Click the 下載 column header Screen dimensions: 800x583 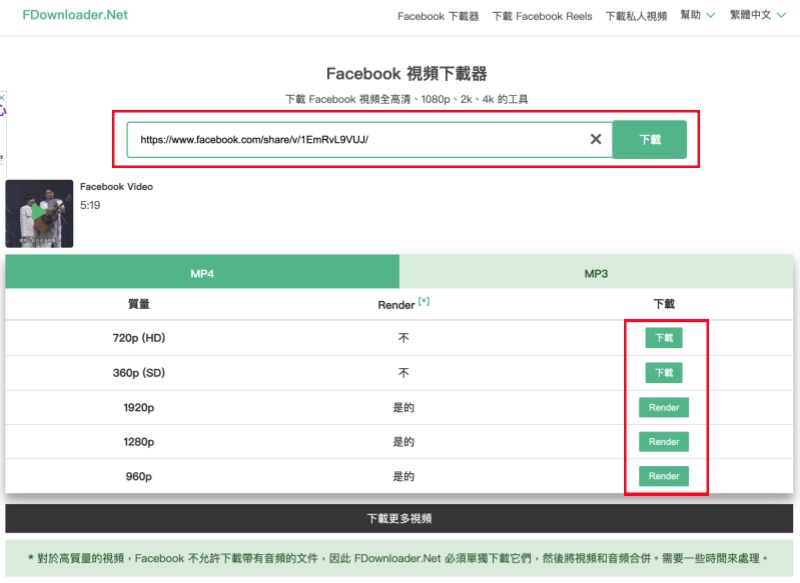tap(664, 304)
